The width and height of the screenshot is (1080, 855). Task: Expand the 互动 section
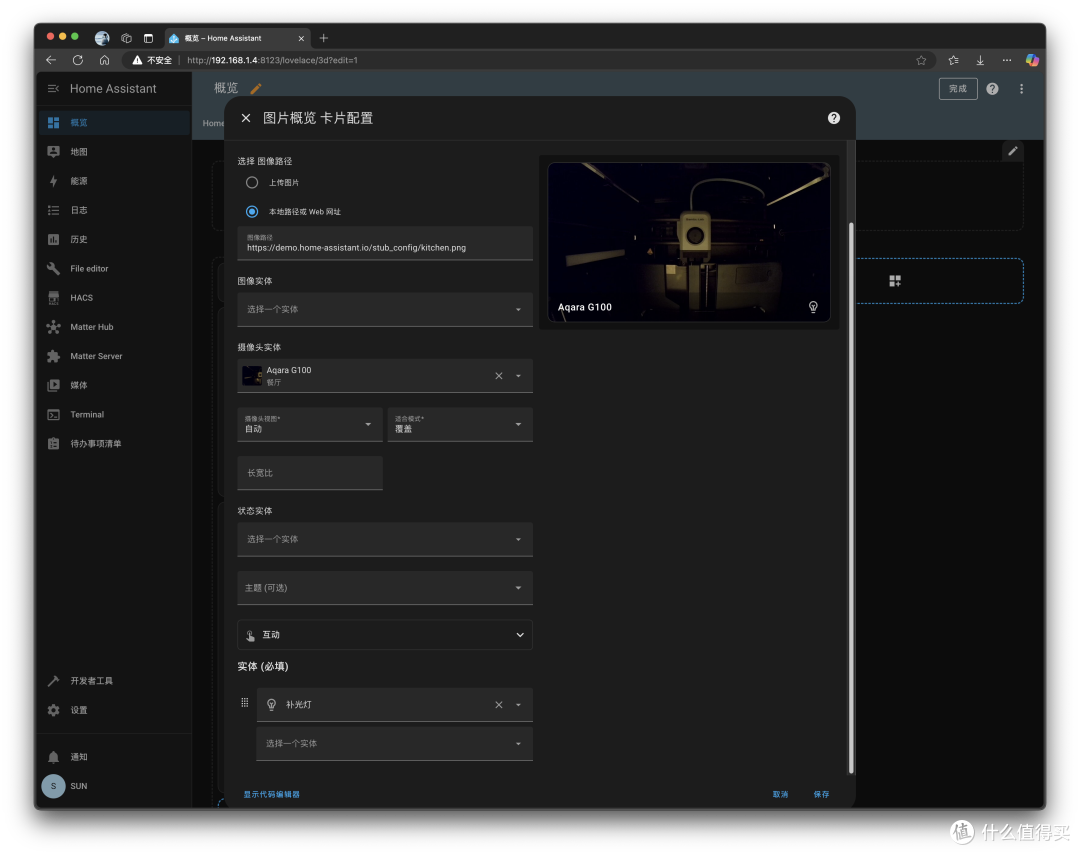tap(385, 635)
